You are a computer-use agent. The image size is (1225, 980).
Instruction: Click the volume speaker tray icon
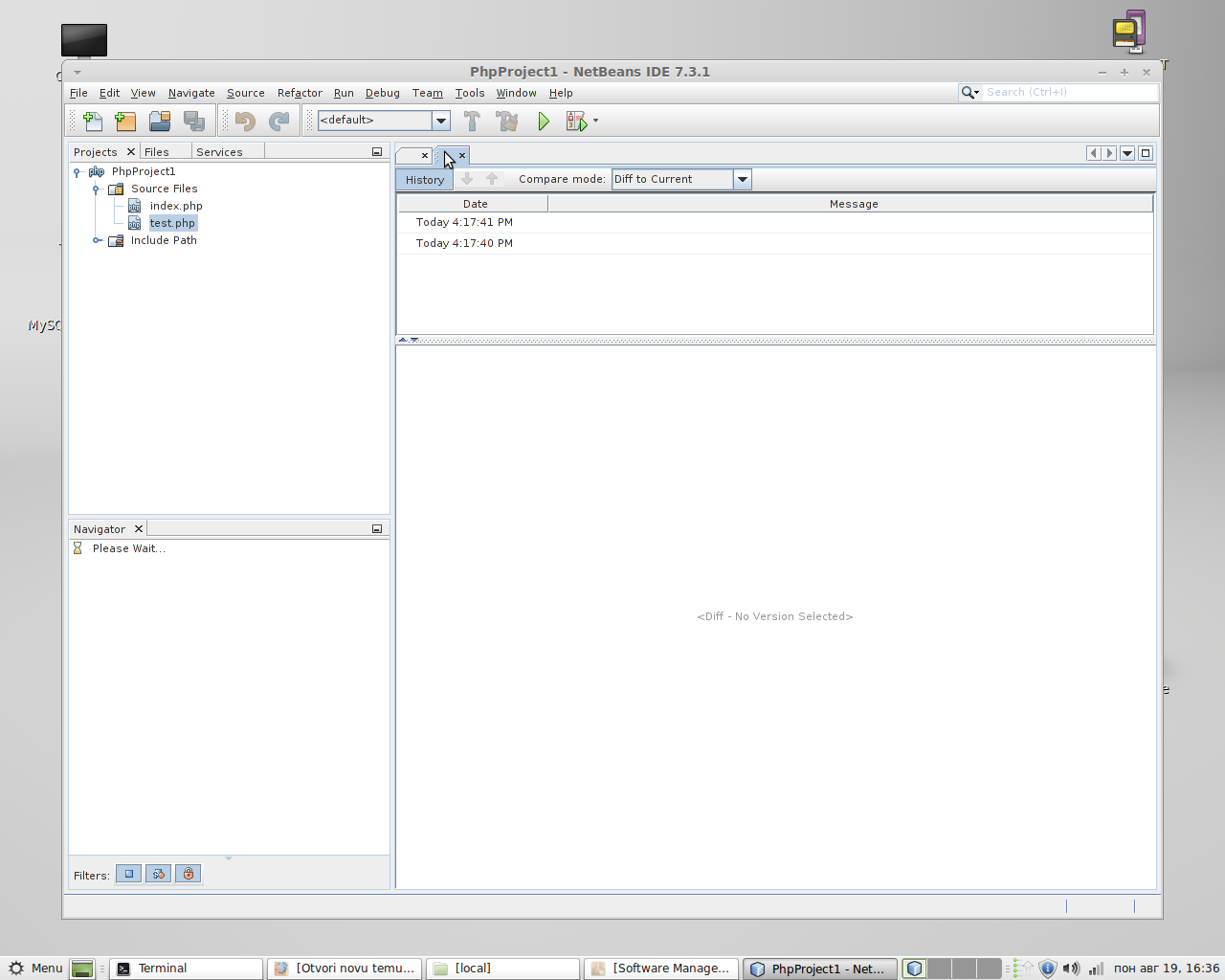[x=1071, y=969]
